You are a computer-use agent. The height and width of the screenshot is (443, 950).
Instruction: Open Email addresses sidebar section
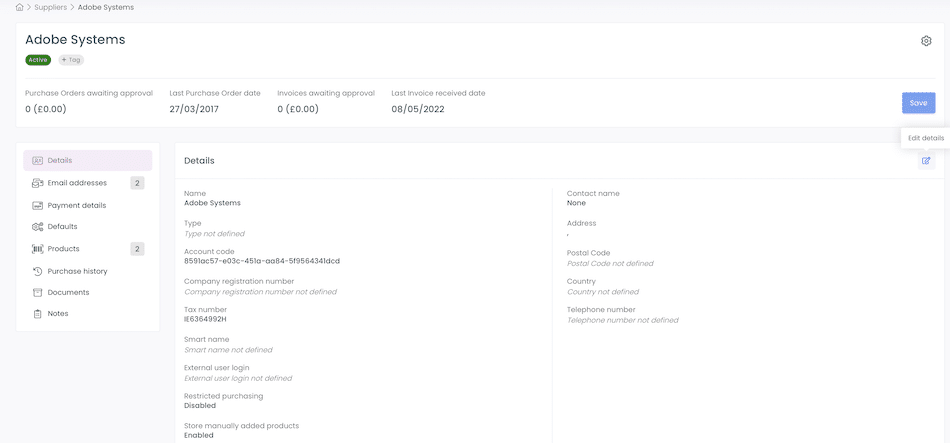pyautogui.click(x=88, y=183)
